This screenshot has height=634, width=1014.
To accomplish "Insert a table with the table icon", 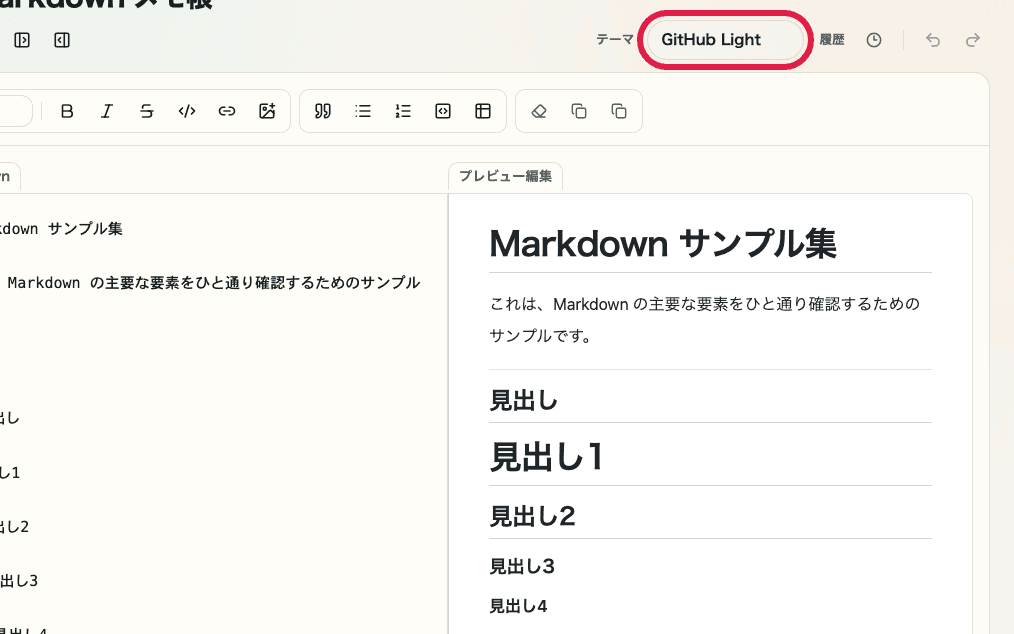I will point(483,111).
